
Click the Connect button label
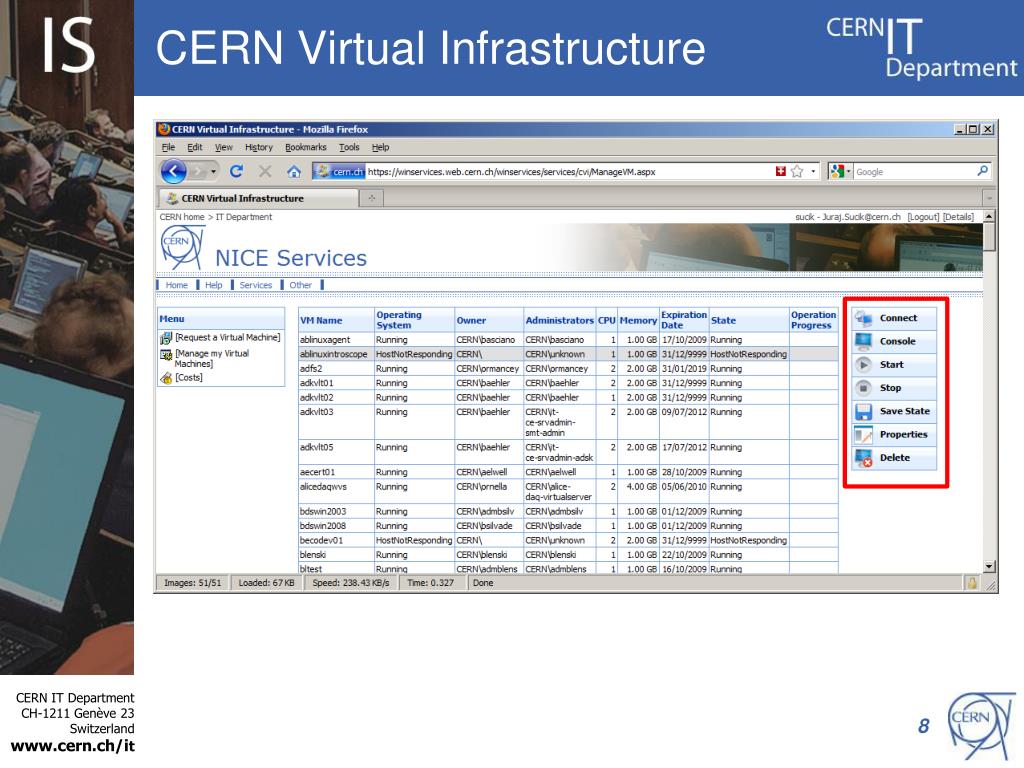pos(898,318)
